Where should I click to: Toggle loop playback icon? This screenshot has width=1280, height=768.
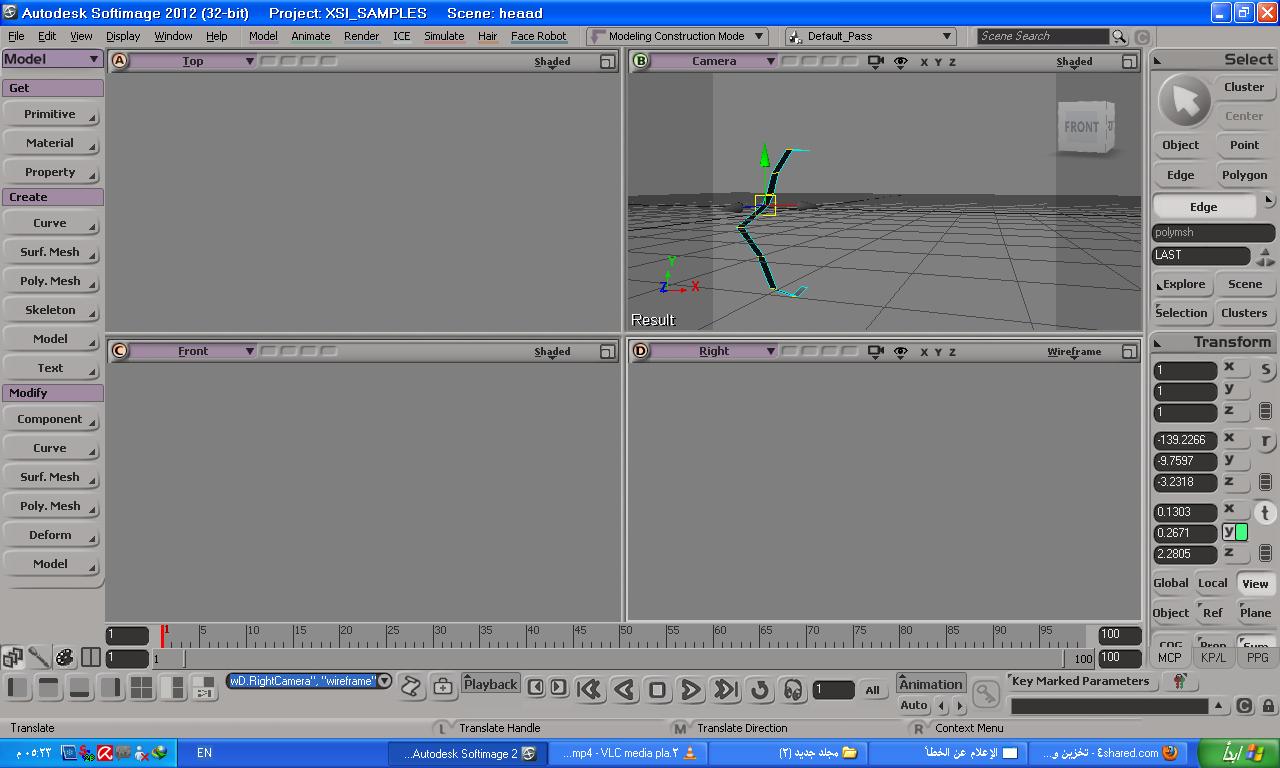click(x=759, y=689)
